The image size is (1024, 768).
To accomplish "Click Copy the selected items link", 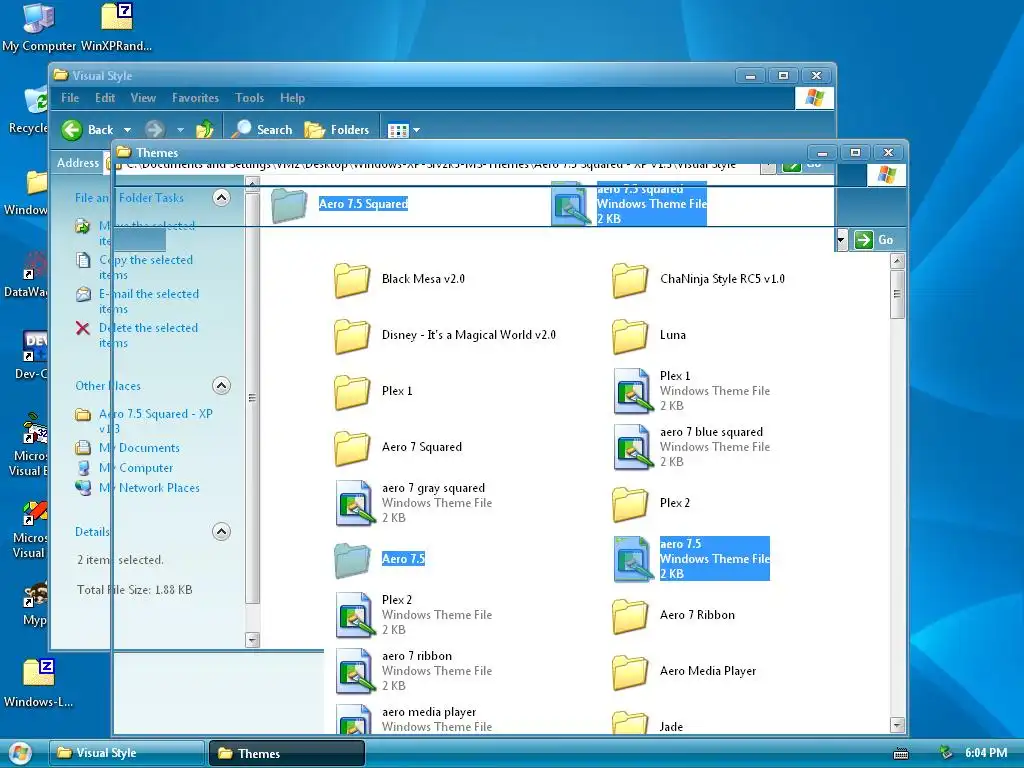I will (x=146, y=267).
